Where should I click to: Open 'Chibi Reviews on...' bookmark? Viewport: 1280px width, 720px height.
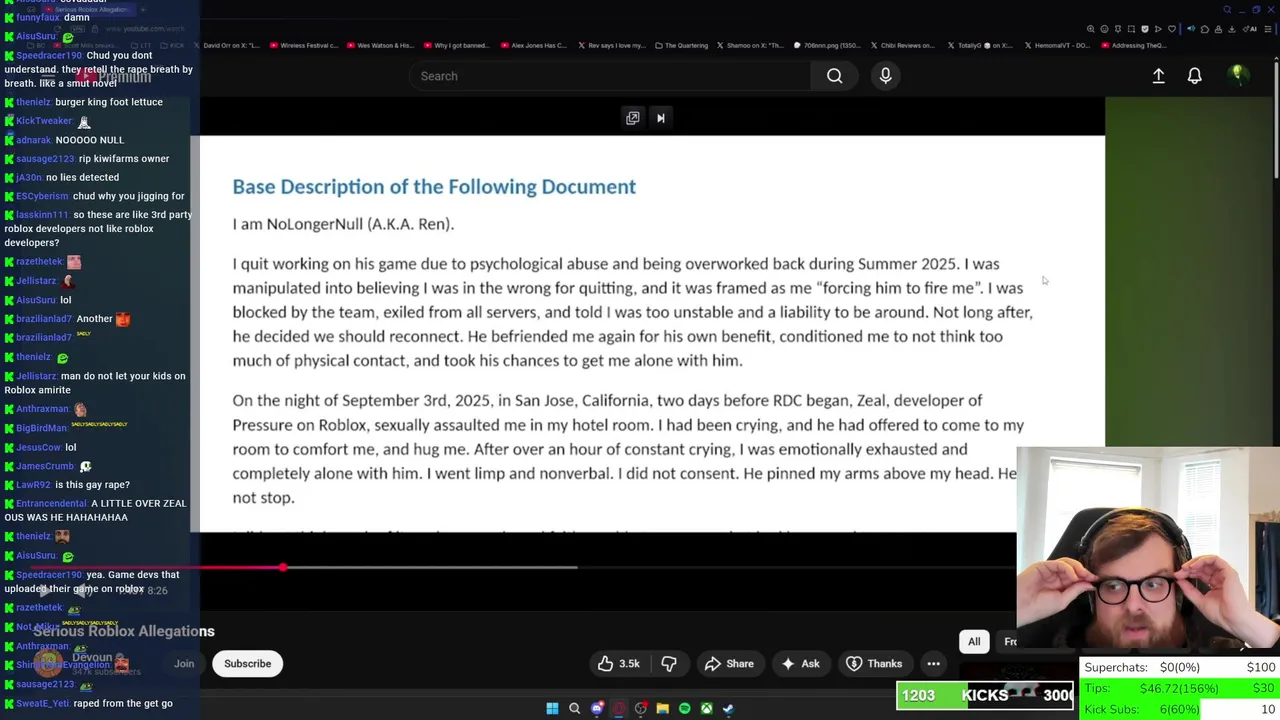pos(902,45)
